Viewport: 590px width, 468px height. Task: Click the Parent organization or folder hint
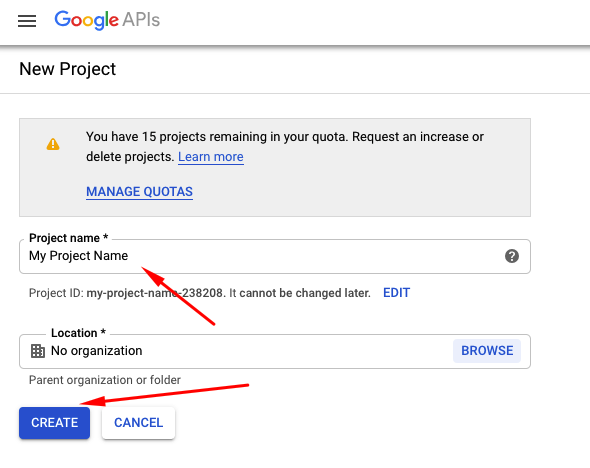click(105, 380)
